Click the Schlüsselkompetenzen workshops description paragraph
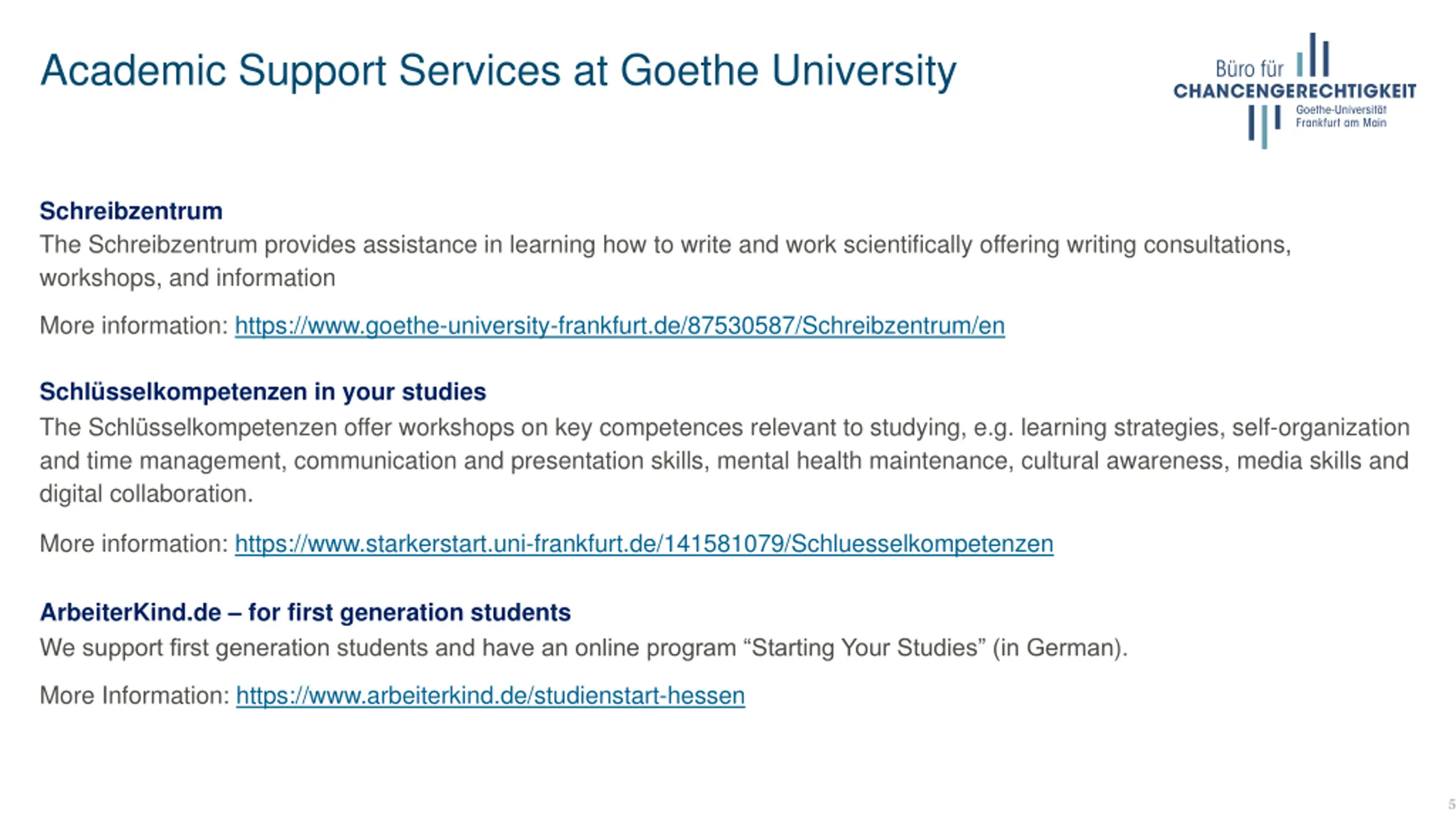Screen dimensions: 1456x819 [x=723, y=461]
